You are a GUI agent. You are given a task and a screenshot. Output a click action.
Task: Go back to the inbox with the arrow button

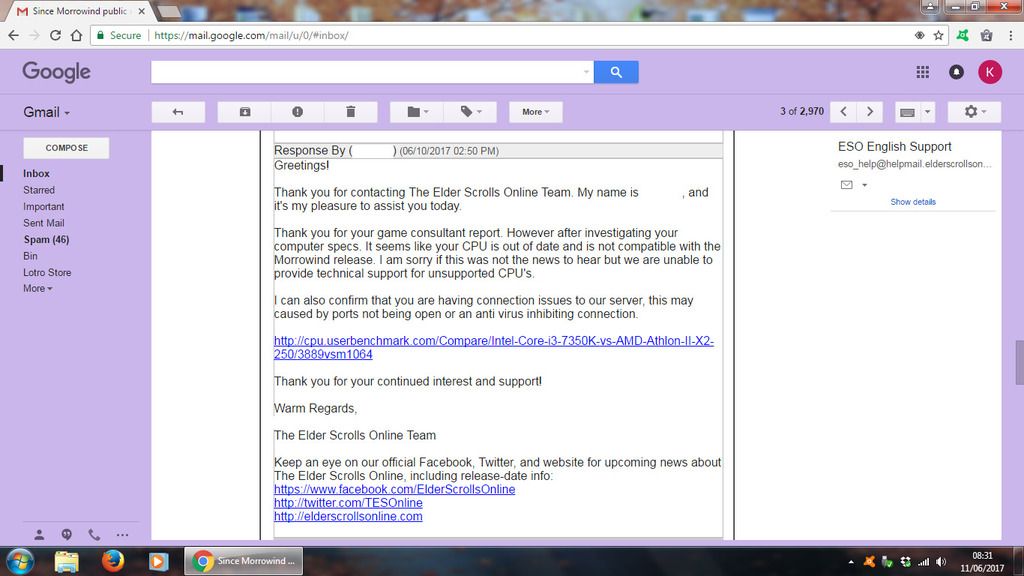178,112
